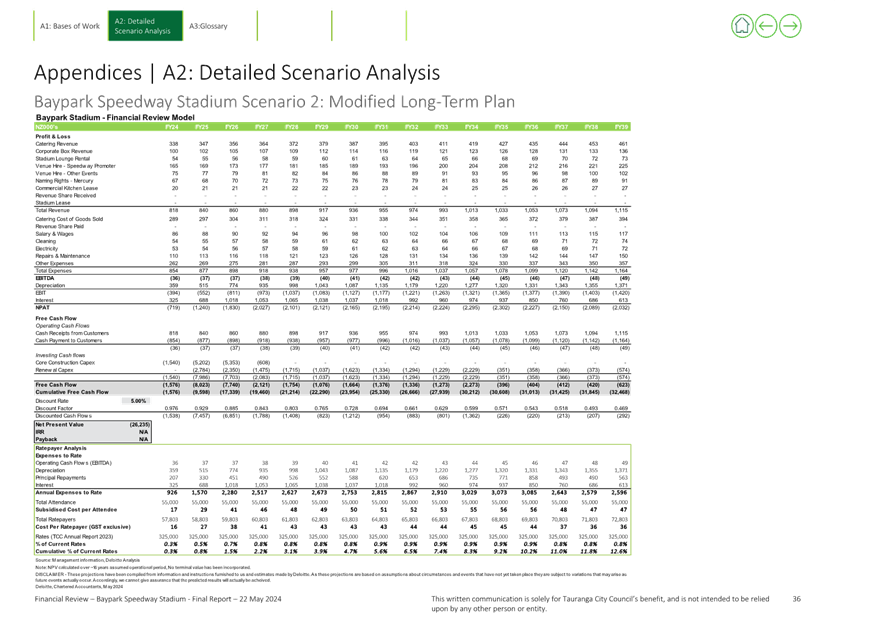This screenshot has width=885, height=626.
Task: Select the 'Electricity' row label
Action: pyautogui.click(x=47, y=248)
